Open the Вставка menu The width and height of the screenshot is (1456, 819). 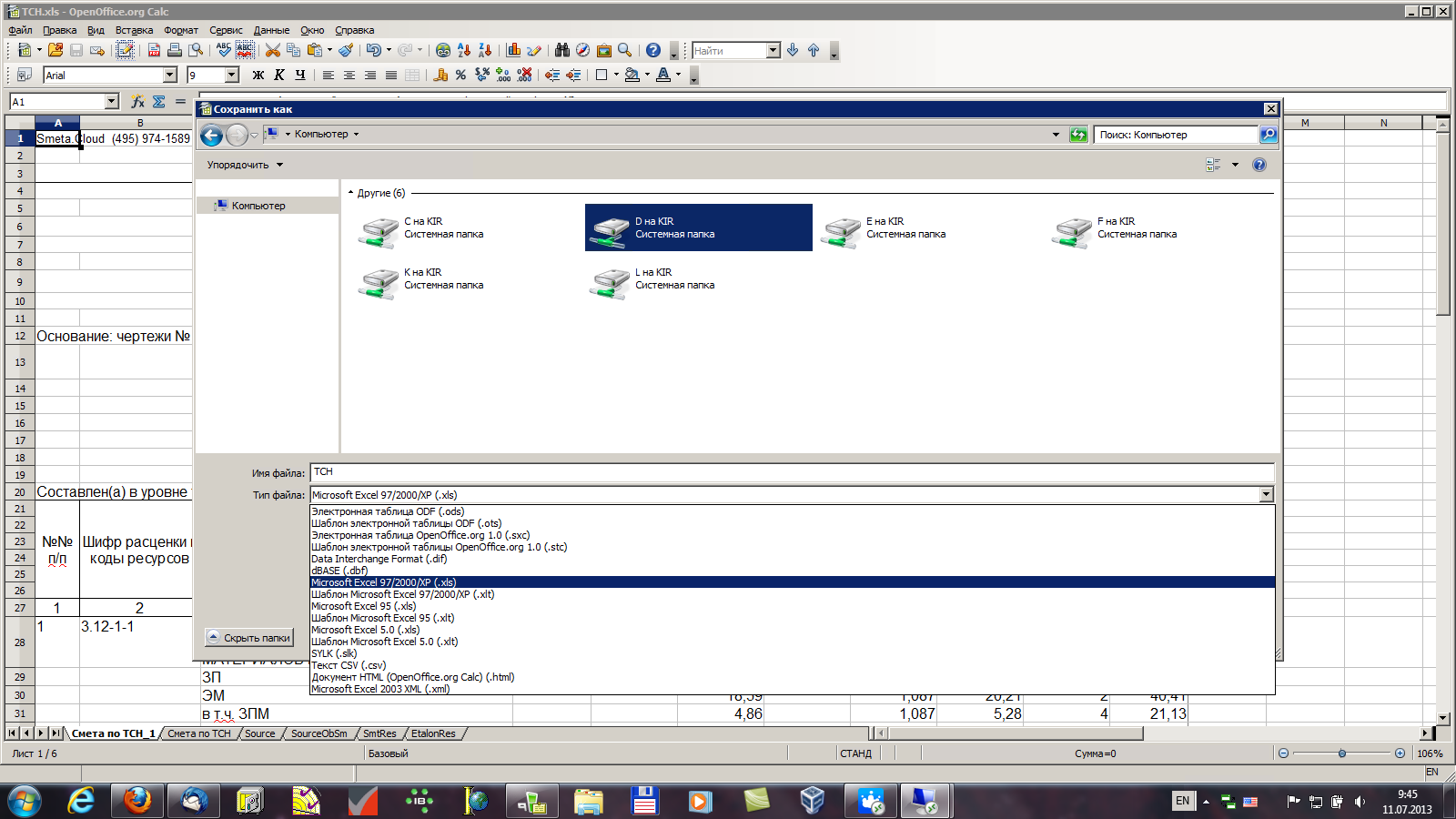point(134,30)
